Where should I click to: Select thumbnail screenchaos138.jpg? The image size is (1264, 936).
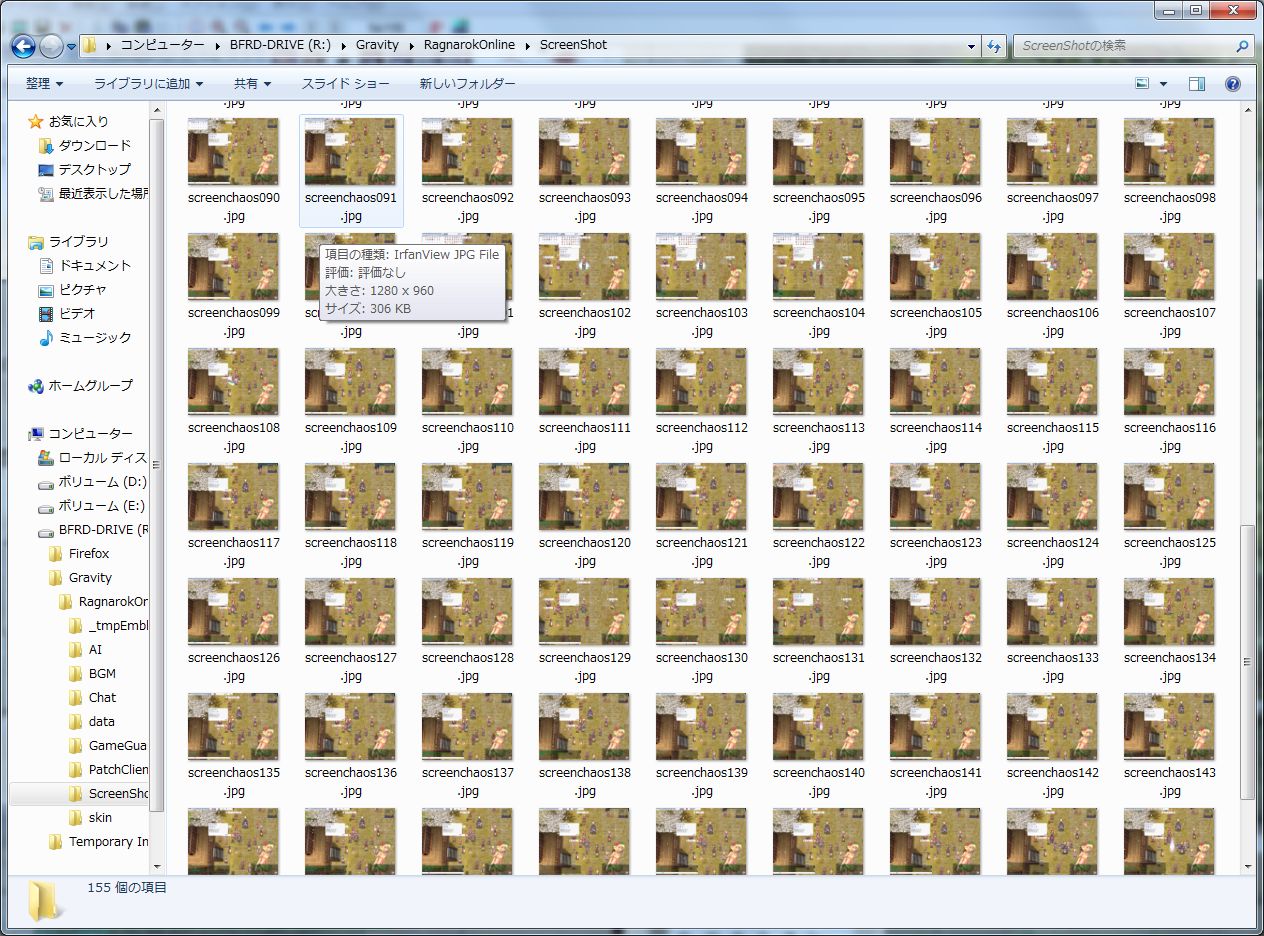coord(584,727)
